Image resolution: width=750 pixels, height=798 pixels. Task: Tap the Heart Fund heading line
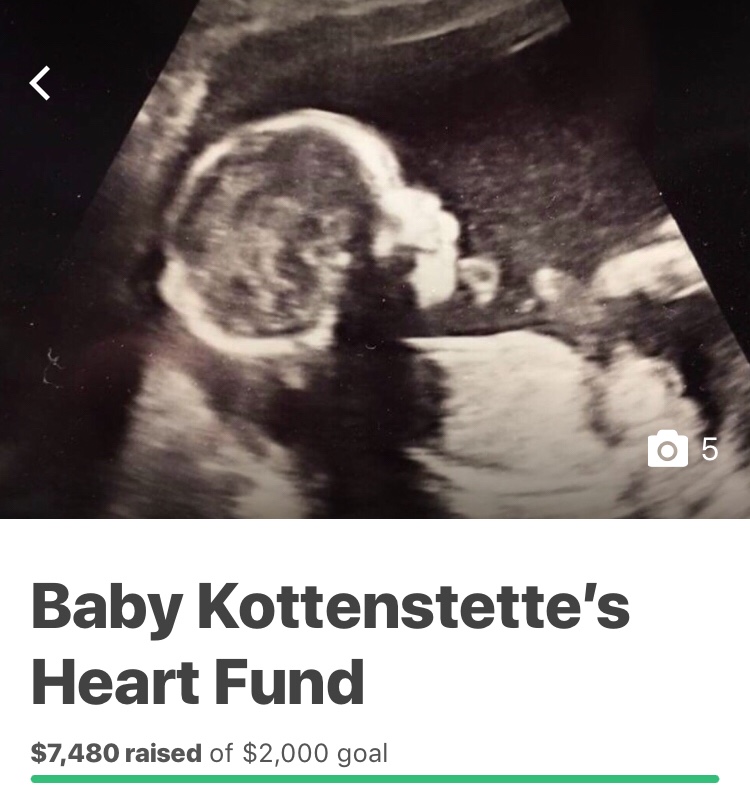tap(198, 682)
